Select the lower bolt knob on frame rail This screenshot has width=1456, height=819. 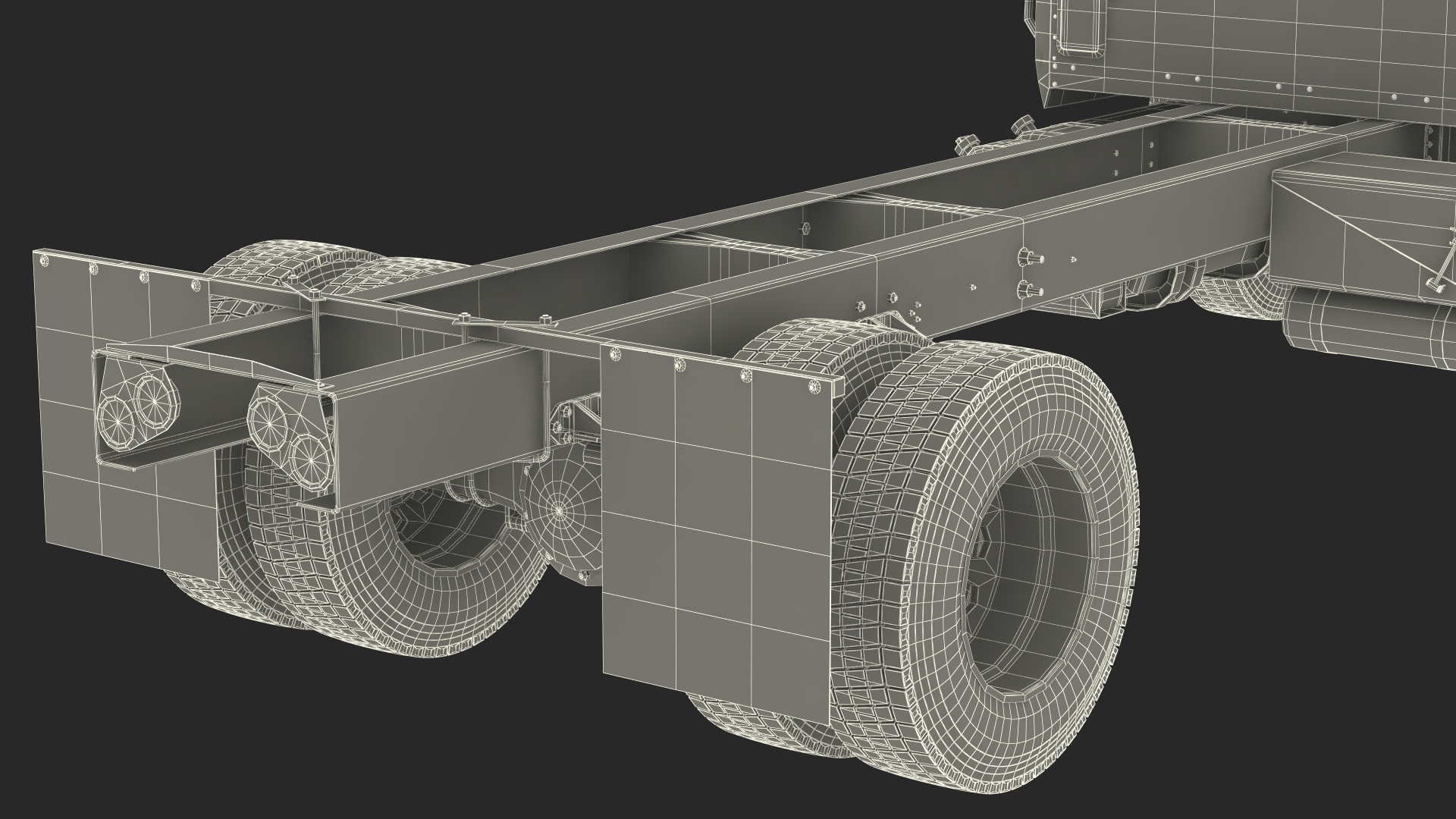[1029, 288]
